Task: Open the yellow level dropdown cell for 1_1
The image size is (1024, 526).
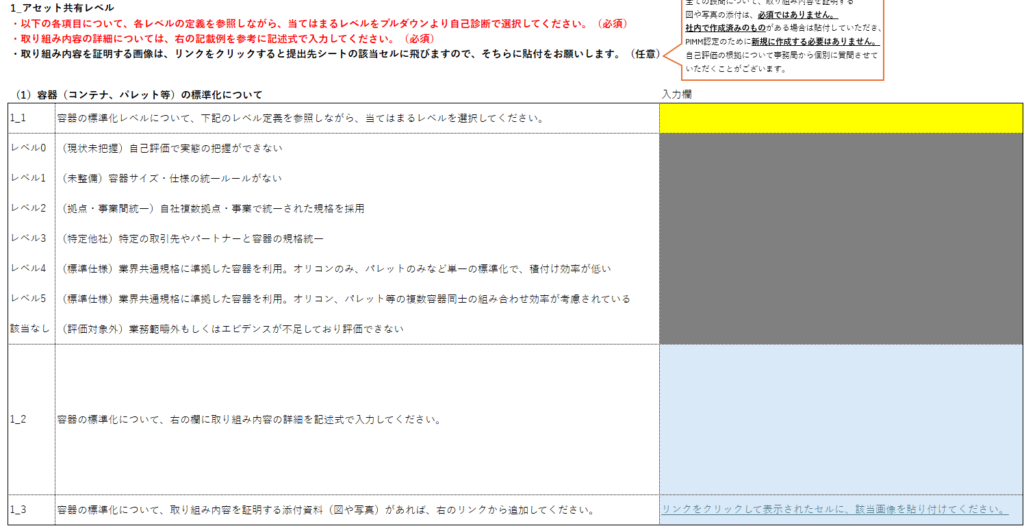Action: tap(840, 118)
